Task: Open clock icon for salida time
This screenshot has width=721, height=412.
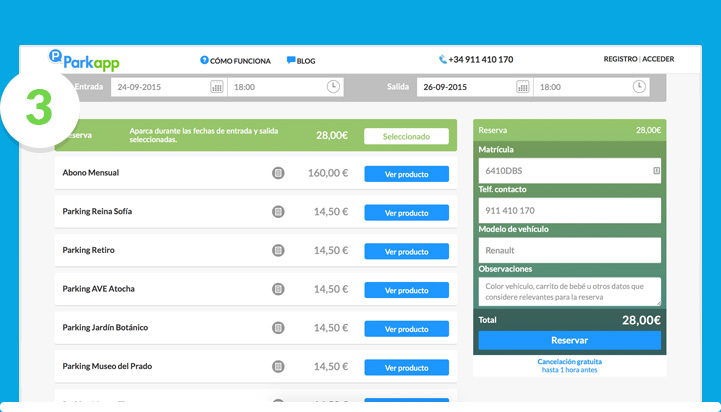Action: tap(640, 87)
